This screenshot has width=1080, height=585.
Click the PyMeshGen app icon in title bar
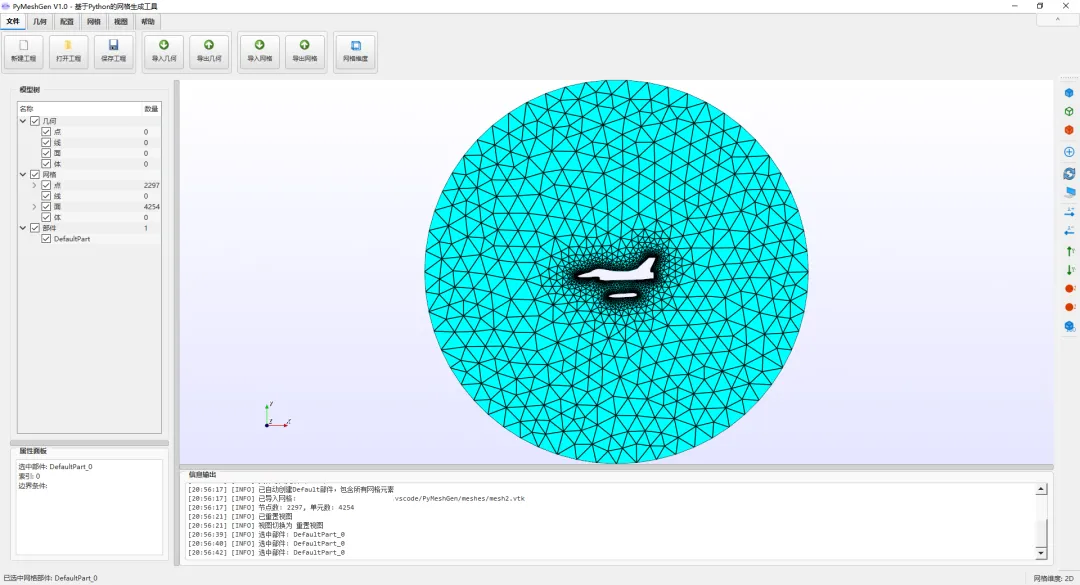click(x=6, y=6)
